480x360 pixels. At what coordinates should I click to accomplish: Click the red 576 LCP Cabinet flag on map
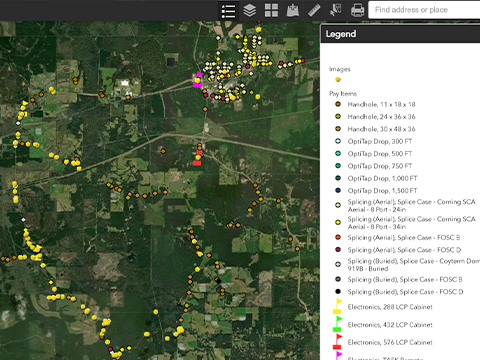(197, 158)
